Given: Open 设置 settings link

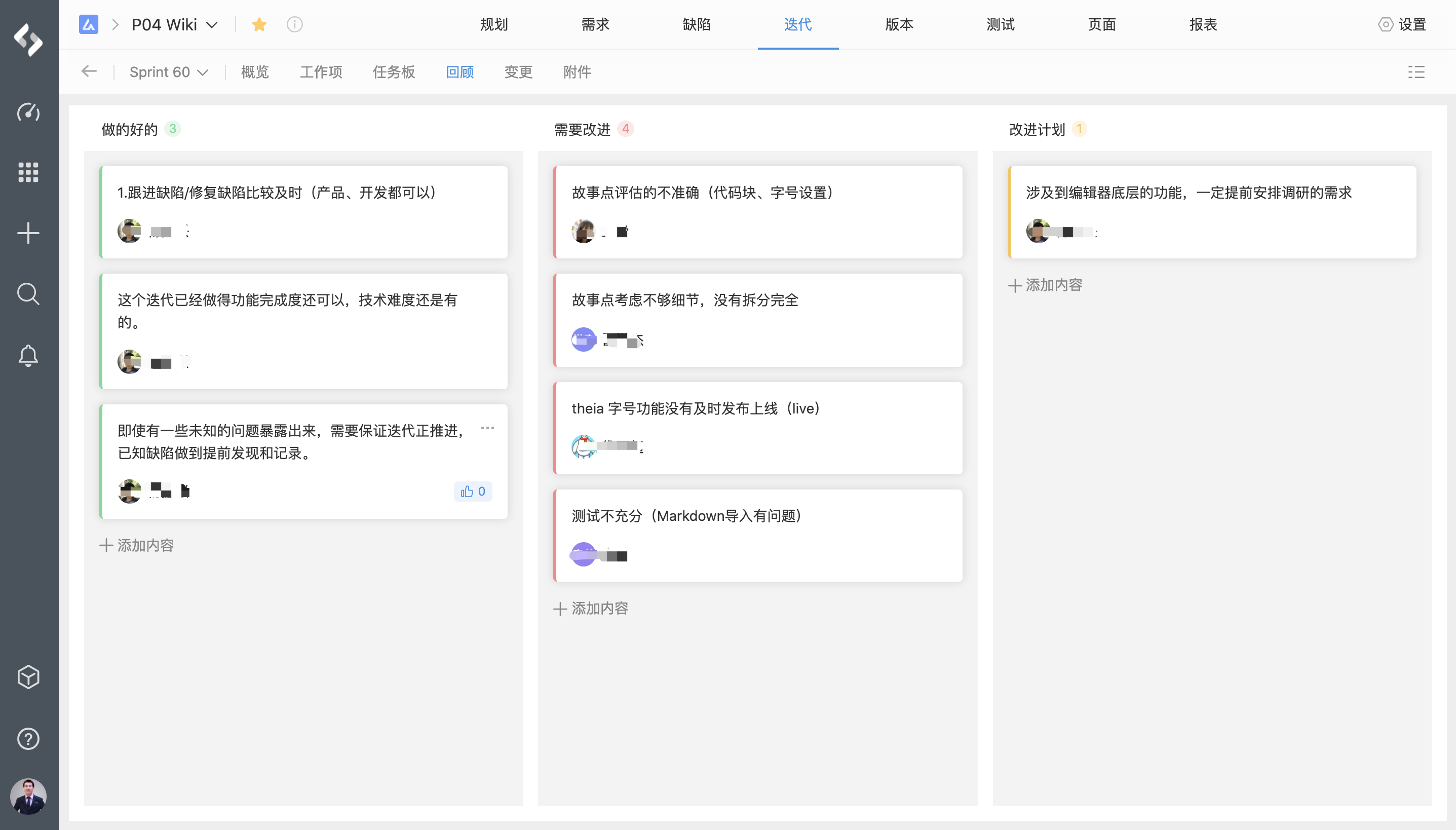Looking at the screenshot, I should 1402,24.
